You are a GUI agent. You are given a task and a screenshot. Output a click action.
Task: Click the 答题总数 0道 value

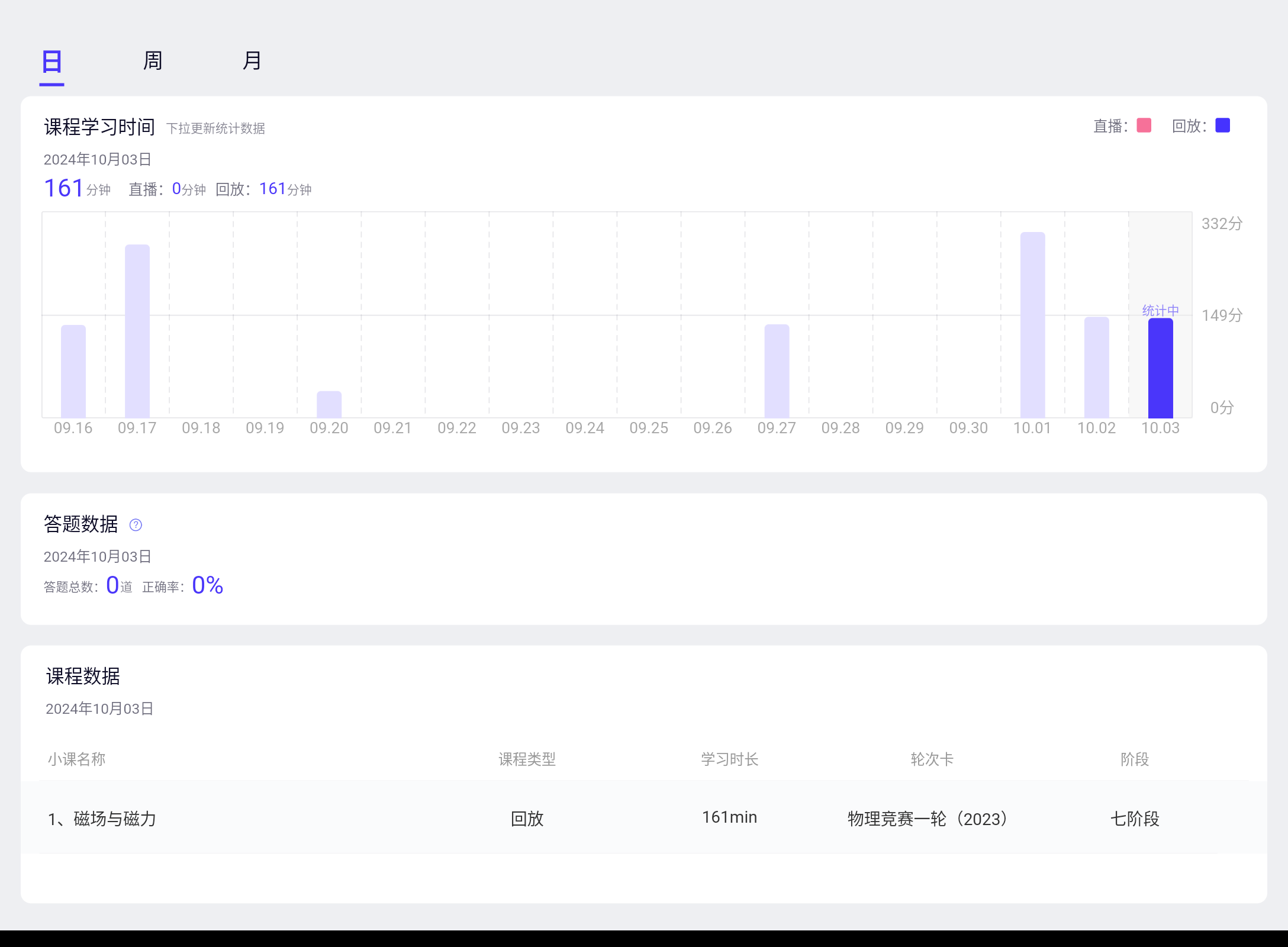coord(88,586)
